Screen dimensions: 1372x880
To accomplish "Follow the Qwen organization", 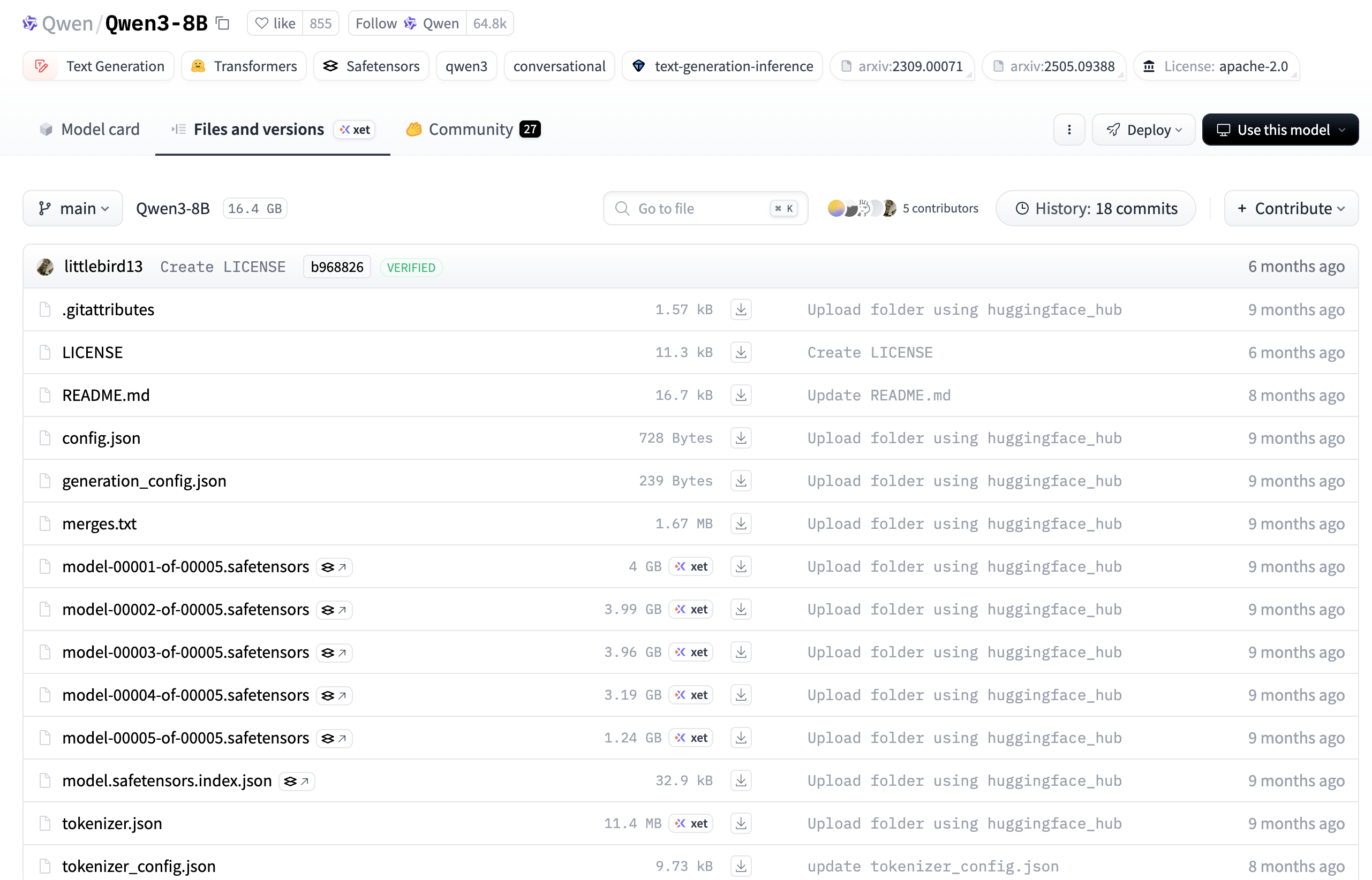I will [407, 24].
